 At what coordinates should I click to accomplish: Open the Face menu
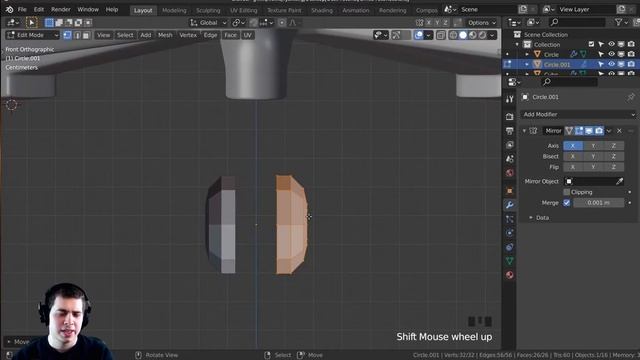point(230,36)
